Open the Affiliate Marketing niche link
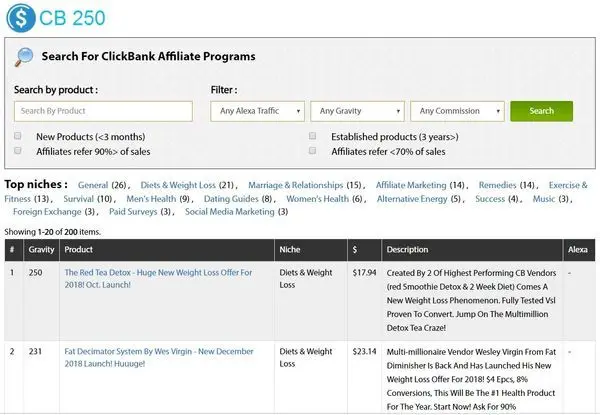Image resolution: width=600 pixels, height=415 pixels. 411,185
